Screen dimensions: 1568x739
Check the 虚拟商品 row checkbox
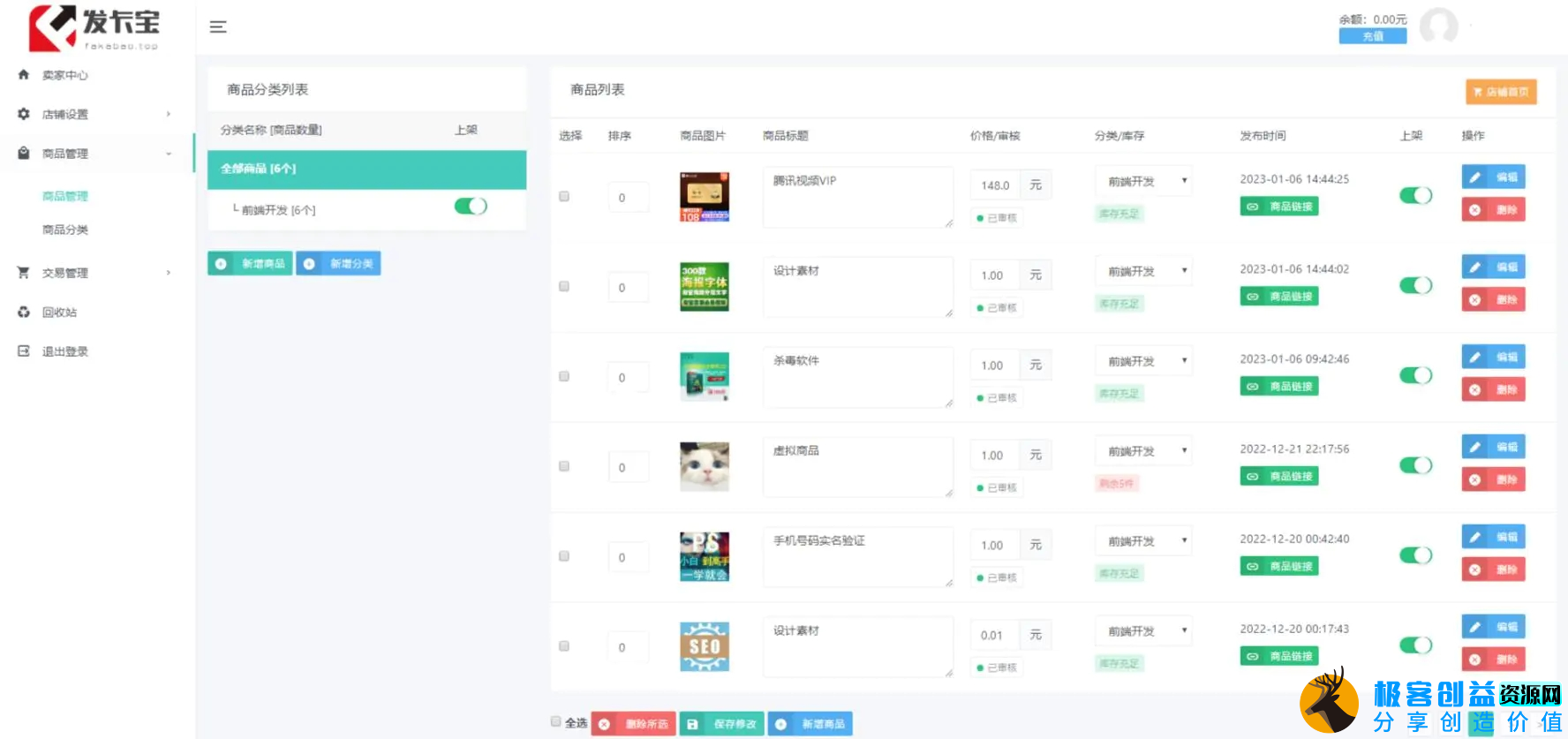pyautogui.click(x=564, y=466)
